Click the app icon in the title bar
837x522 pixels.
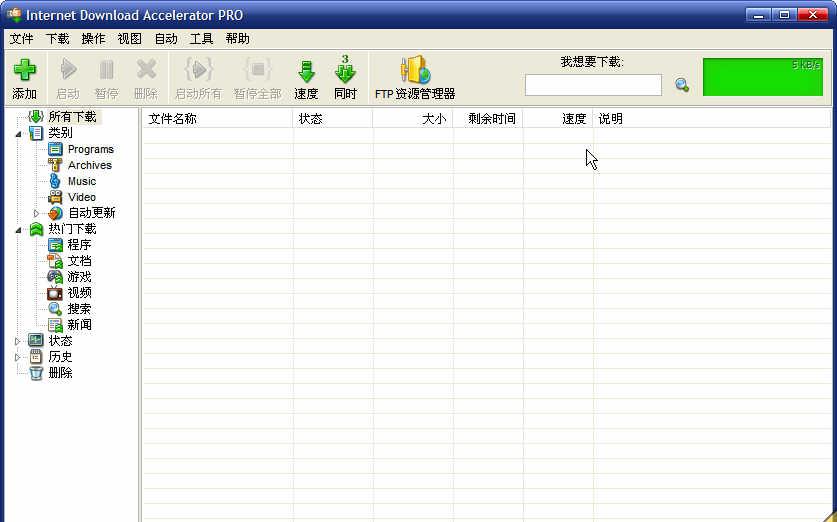(14, 14)
